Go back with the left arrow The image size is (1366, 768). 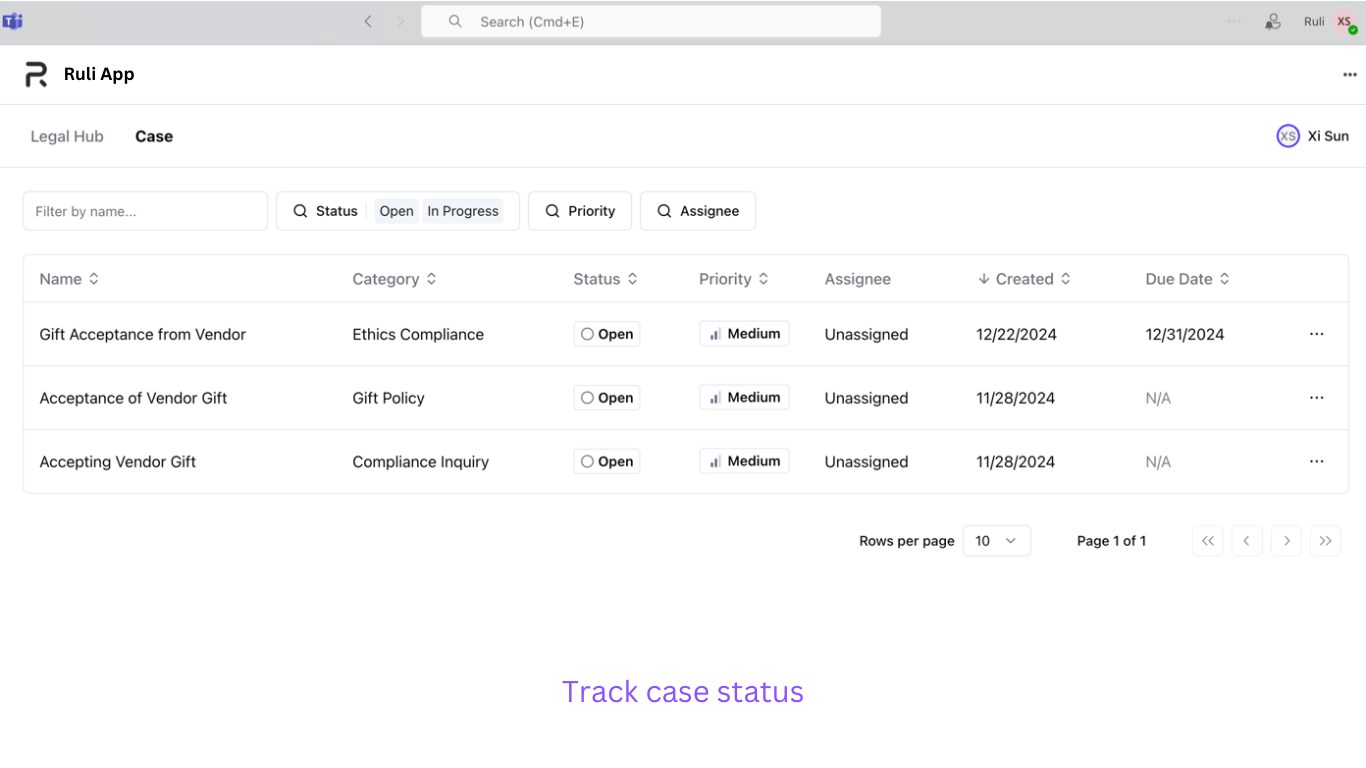pyautogui.click(x=368, y=21)
